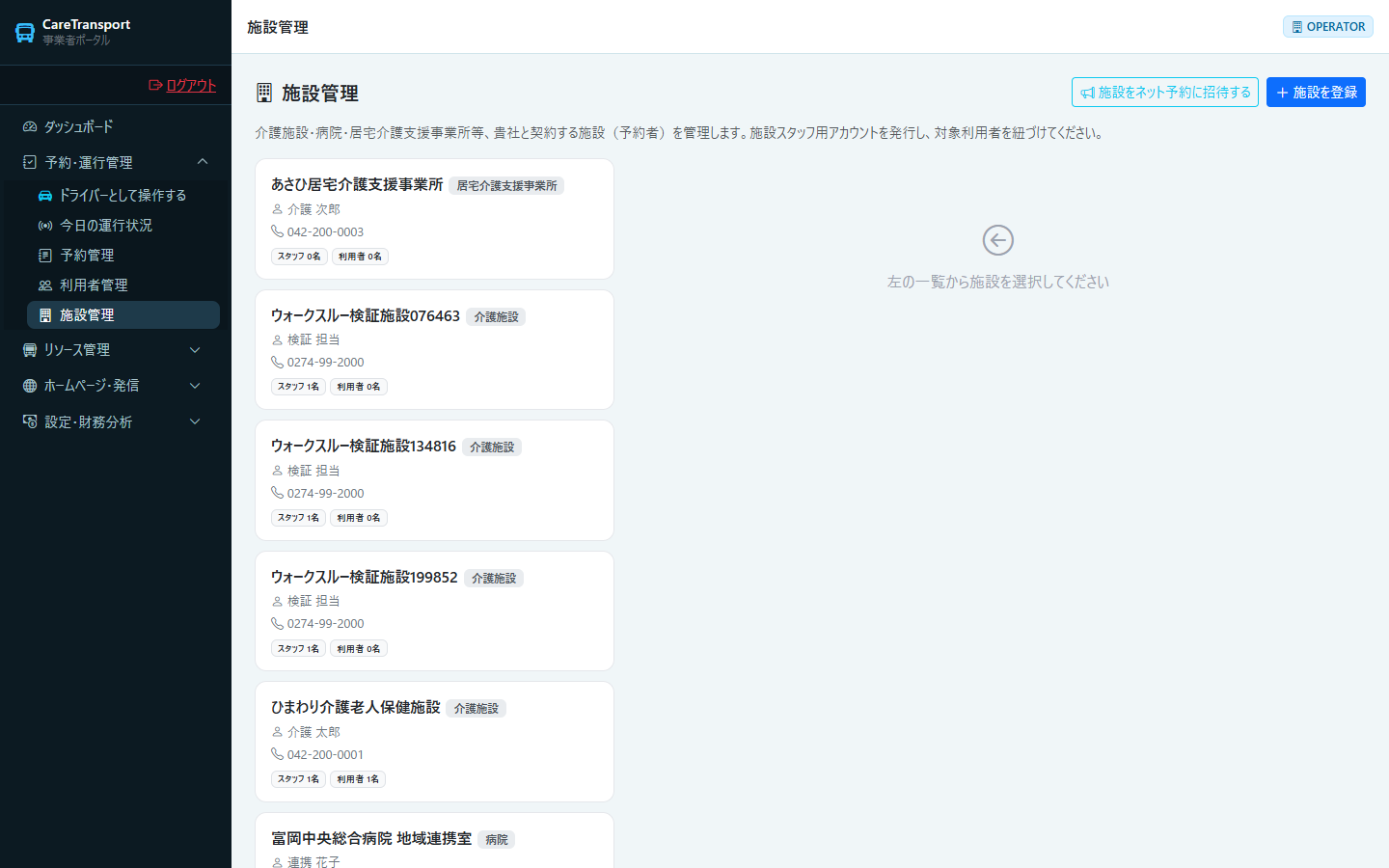Expand the リソース管理 section chevron
The width and height of the screenshot is (1389, 868).
[195, 349]
